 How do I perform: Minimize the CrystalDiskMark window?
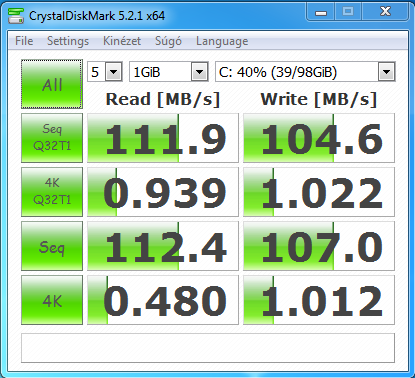[321, 13]
